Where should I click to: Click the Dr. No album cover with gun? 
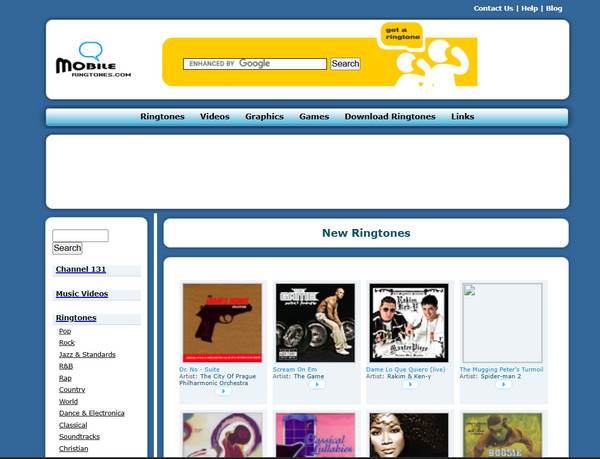click(222, 323)
